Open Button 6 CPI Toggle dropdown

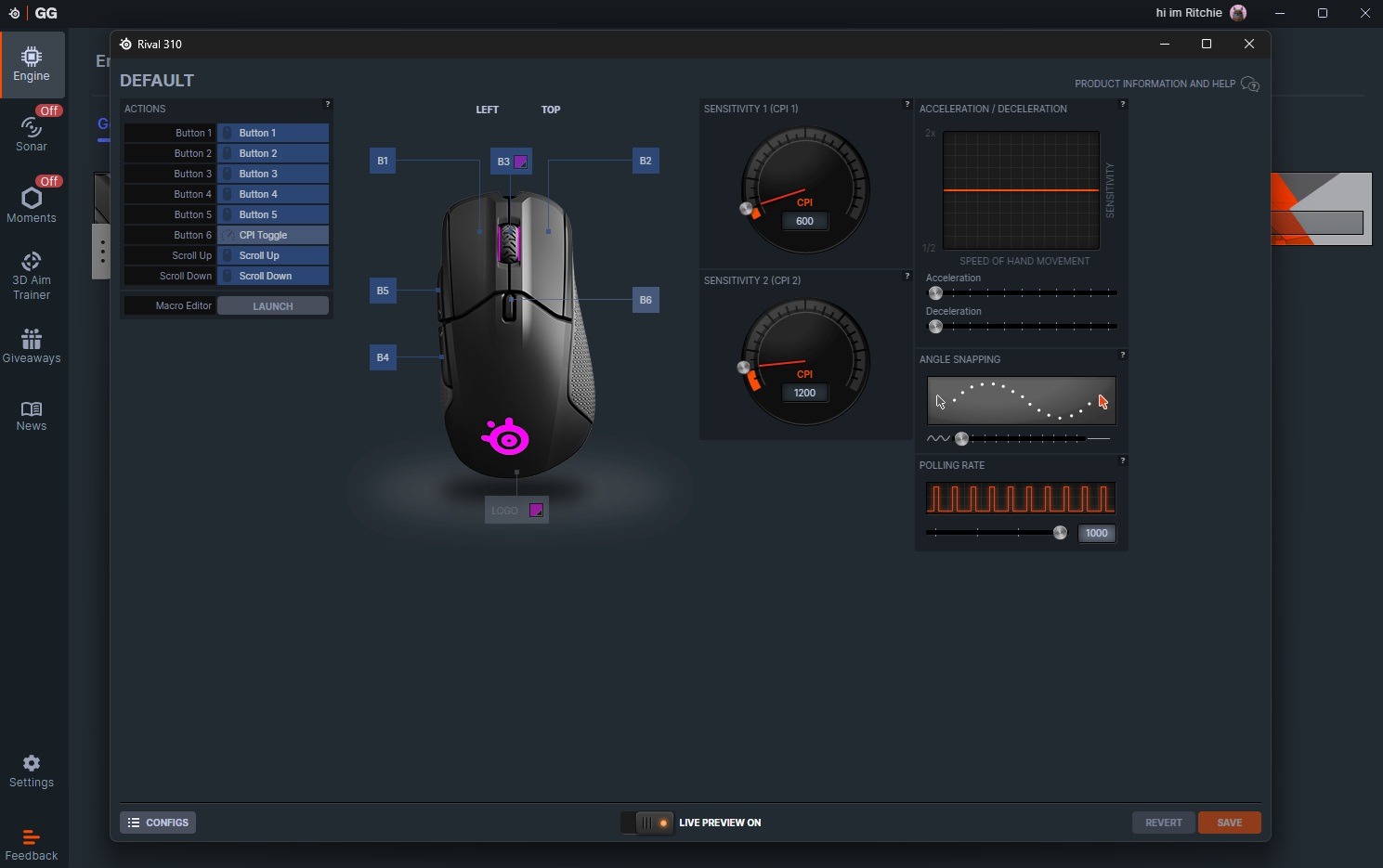(x=273, y=235)
